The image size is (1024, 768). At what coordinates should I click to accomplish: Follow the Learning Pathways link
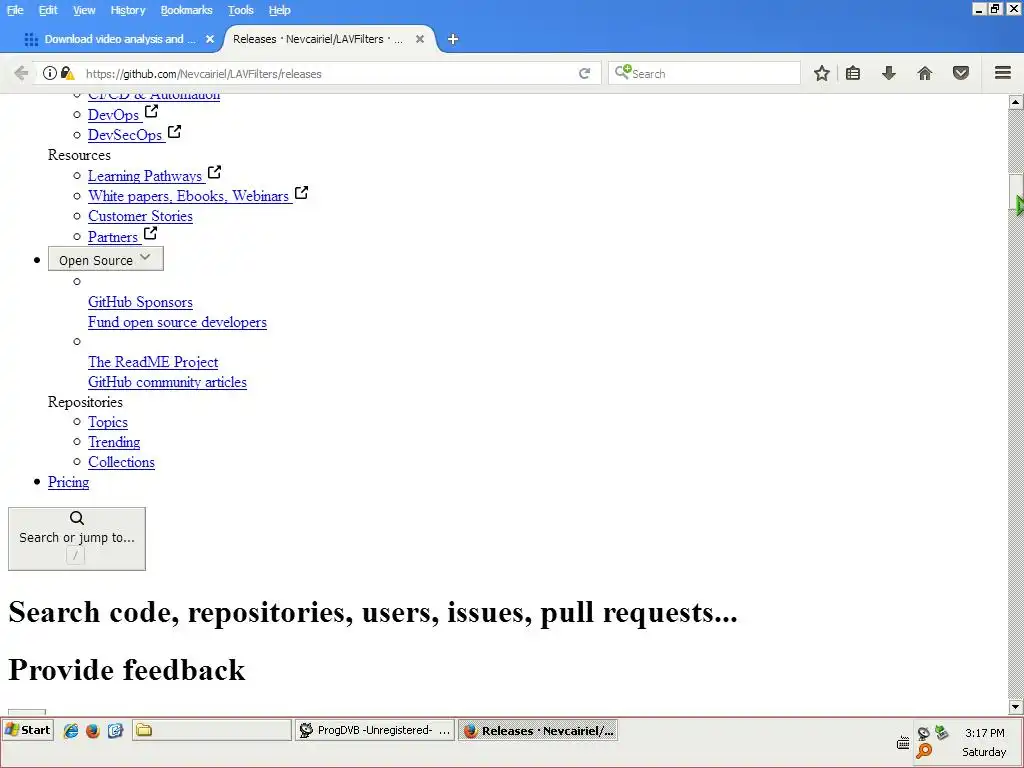[x=145, y=176]
